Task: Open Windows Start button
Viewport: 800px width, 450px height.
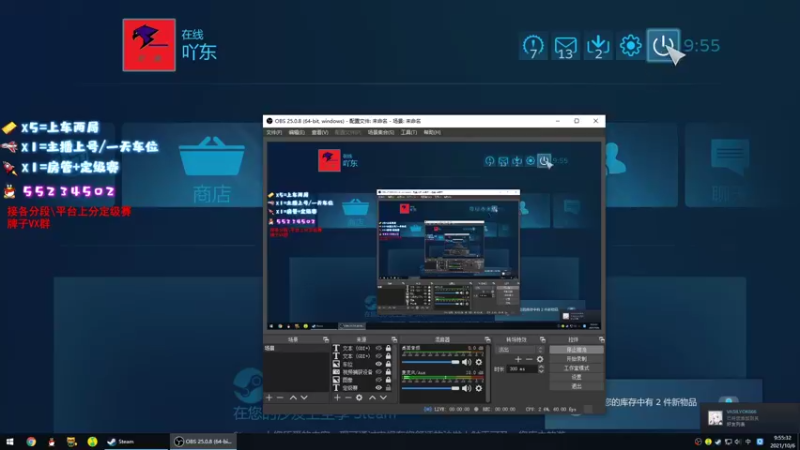Action: 10,442
